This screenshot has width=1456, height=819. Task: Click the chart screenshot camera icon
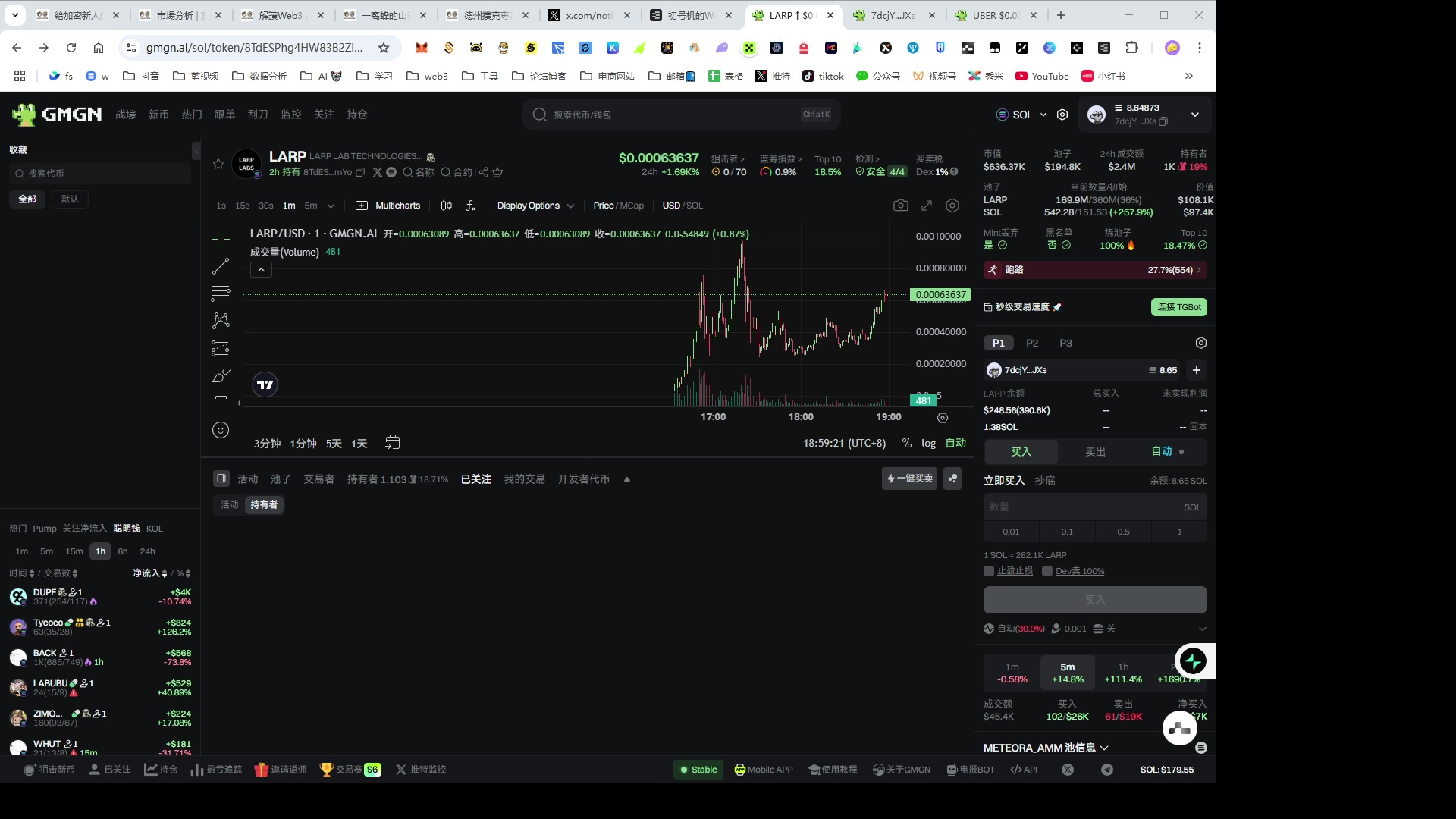[x=900, y=206]
